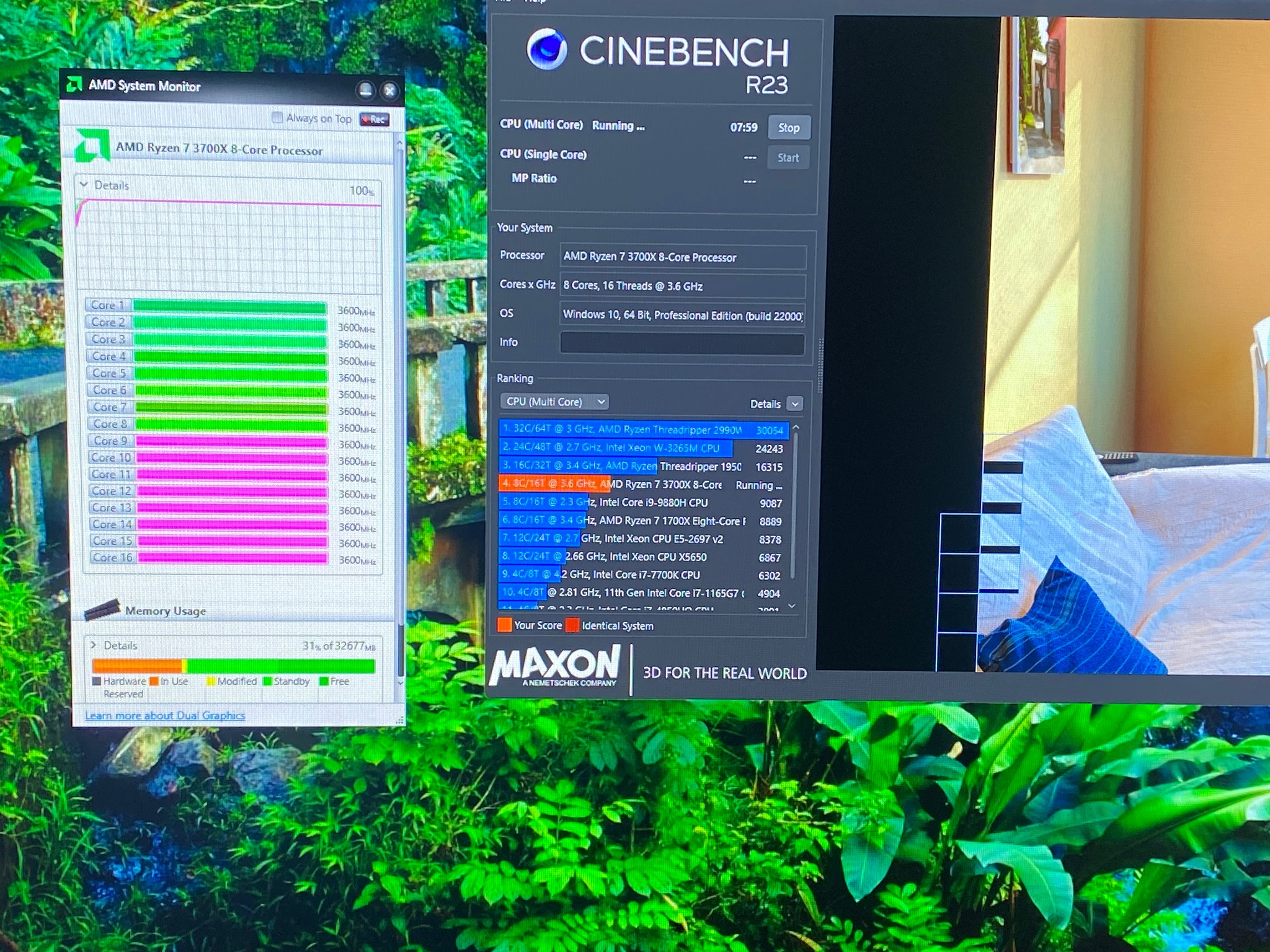Minimize AMD System Monitor window
The image size is (1270, 952).
[365, 90]
